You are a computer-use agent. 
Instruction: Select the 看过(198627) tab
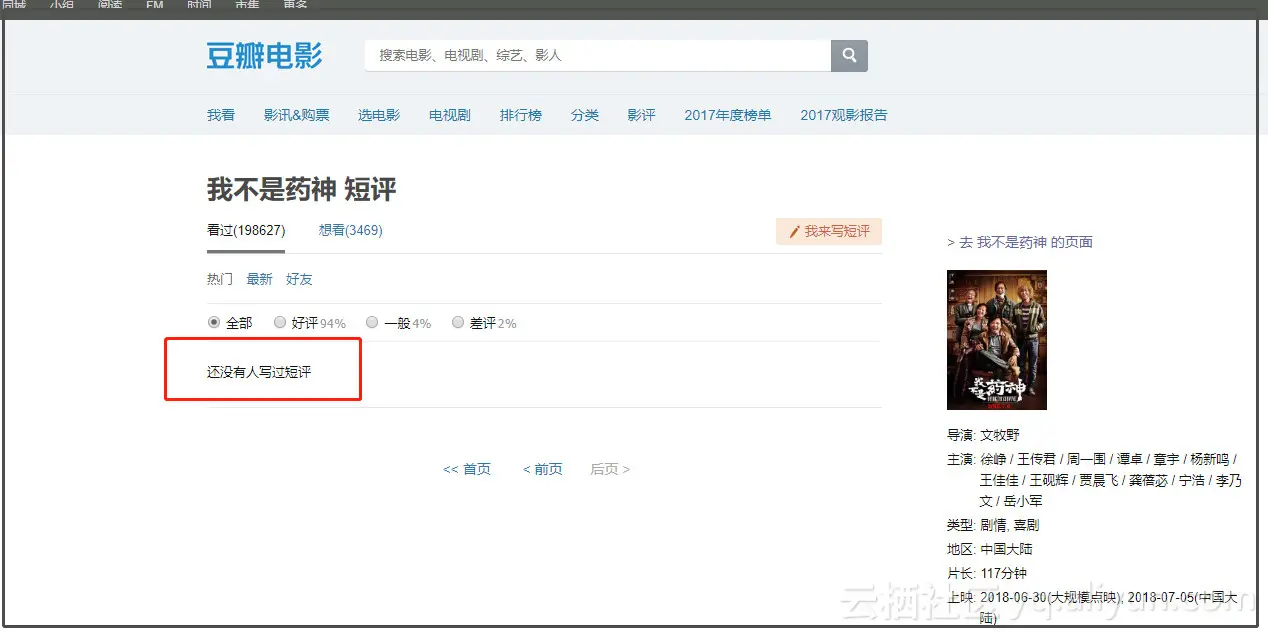tap(246, 230)
